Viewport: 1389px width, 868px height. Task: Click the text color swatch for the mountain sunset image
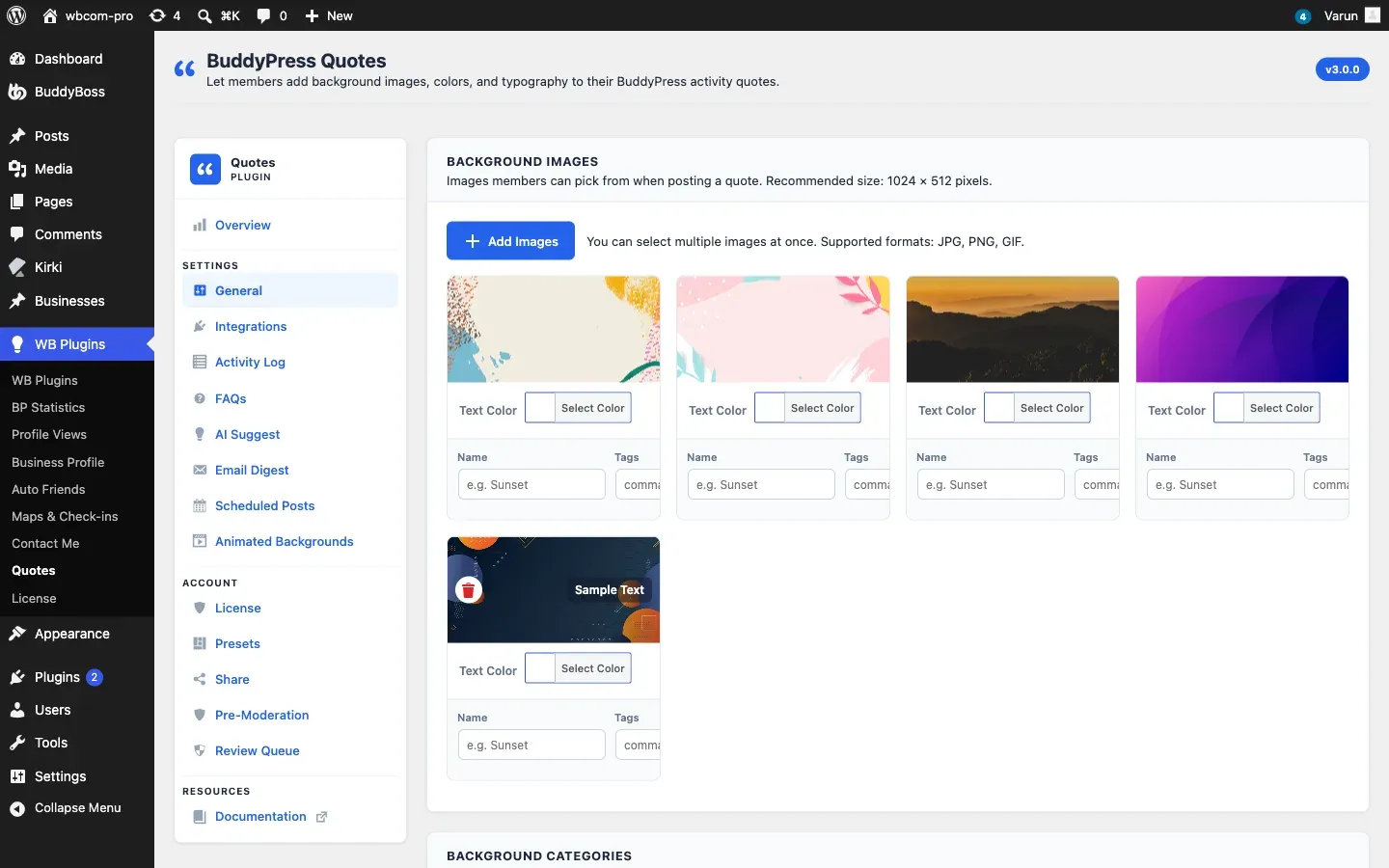999,408
